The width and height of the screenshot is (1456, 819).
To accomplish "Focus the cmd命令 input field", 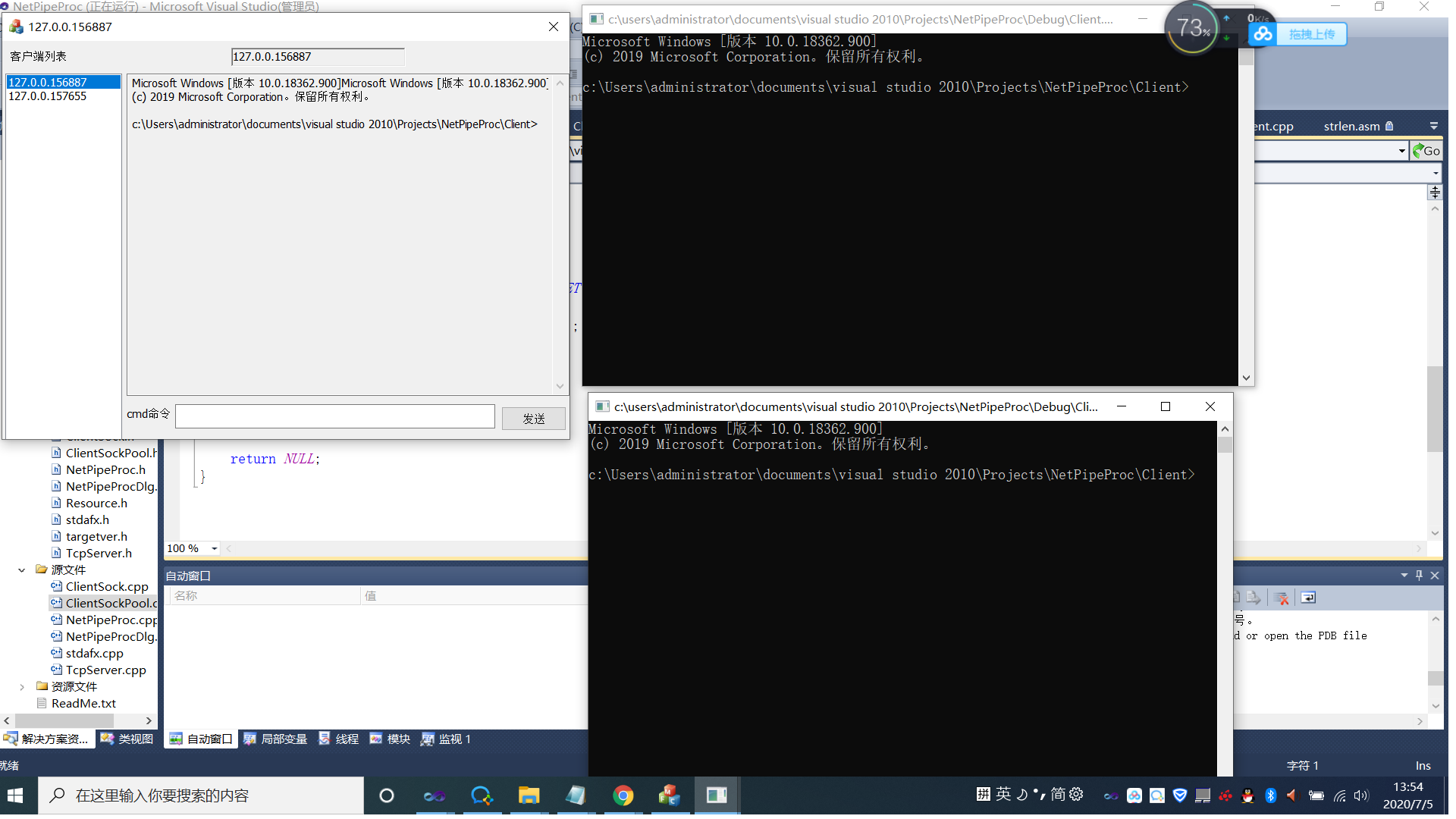I will point(334,416).
